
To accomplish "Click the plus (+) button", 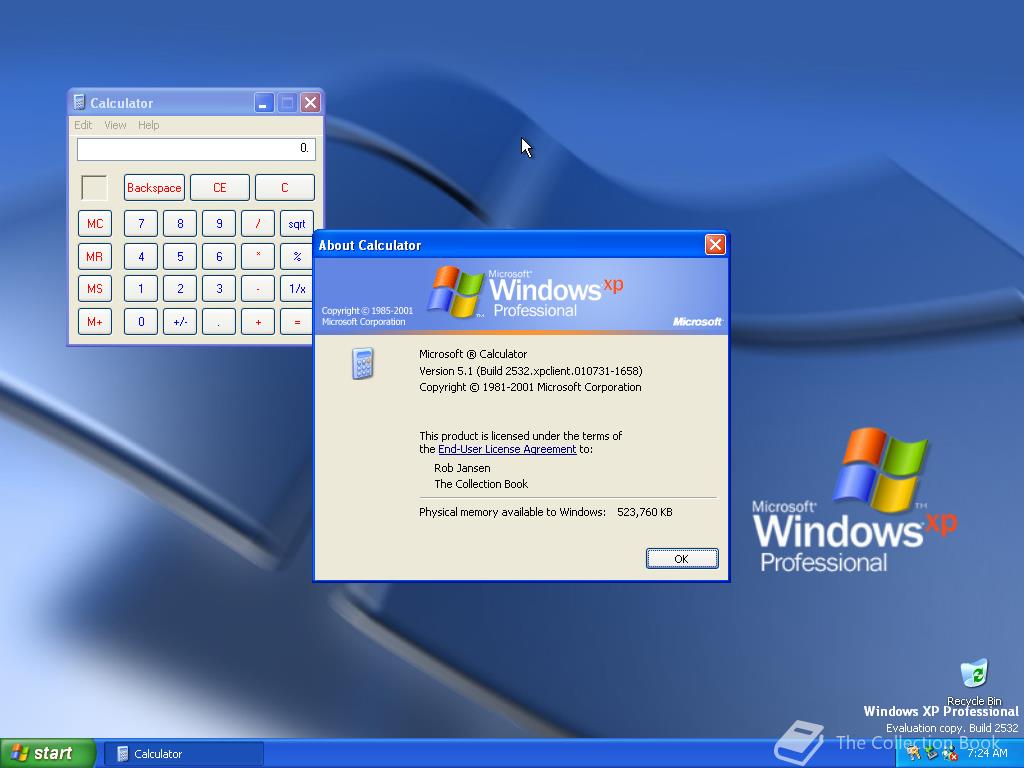I will point(258,321).
